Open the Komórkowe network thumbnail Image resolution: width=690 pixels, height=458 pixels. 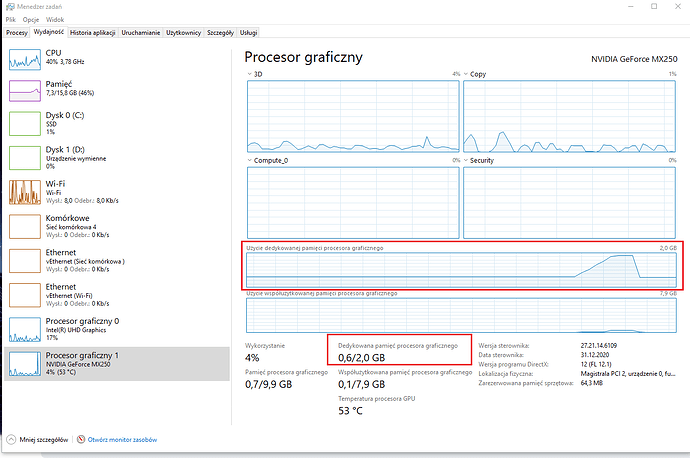click(x=24, y=226)
